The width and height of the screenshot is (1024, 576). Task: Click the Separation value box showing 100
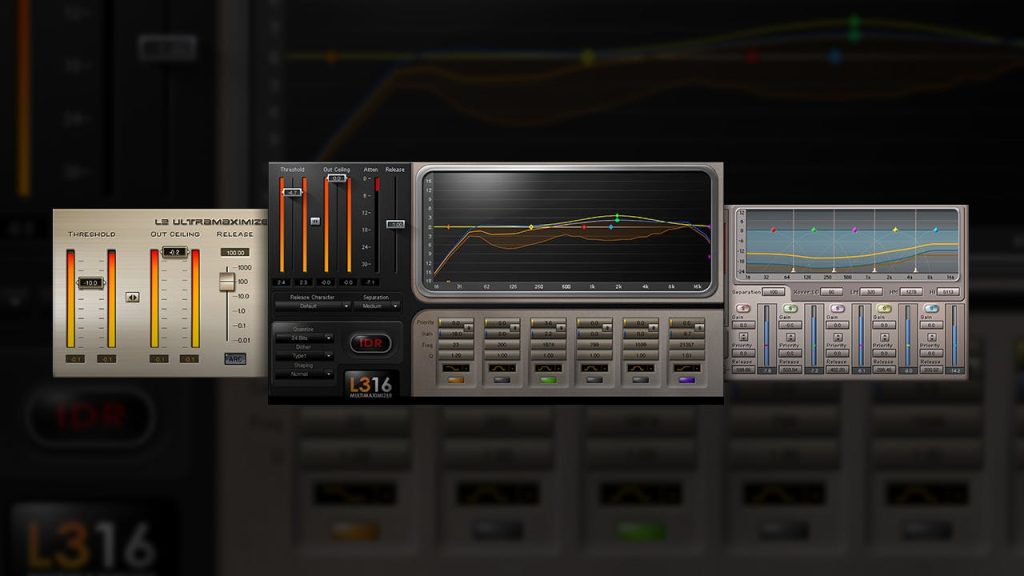point(773,291)
